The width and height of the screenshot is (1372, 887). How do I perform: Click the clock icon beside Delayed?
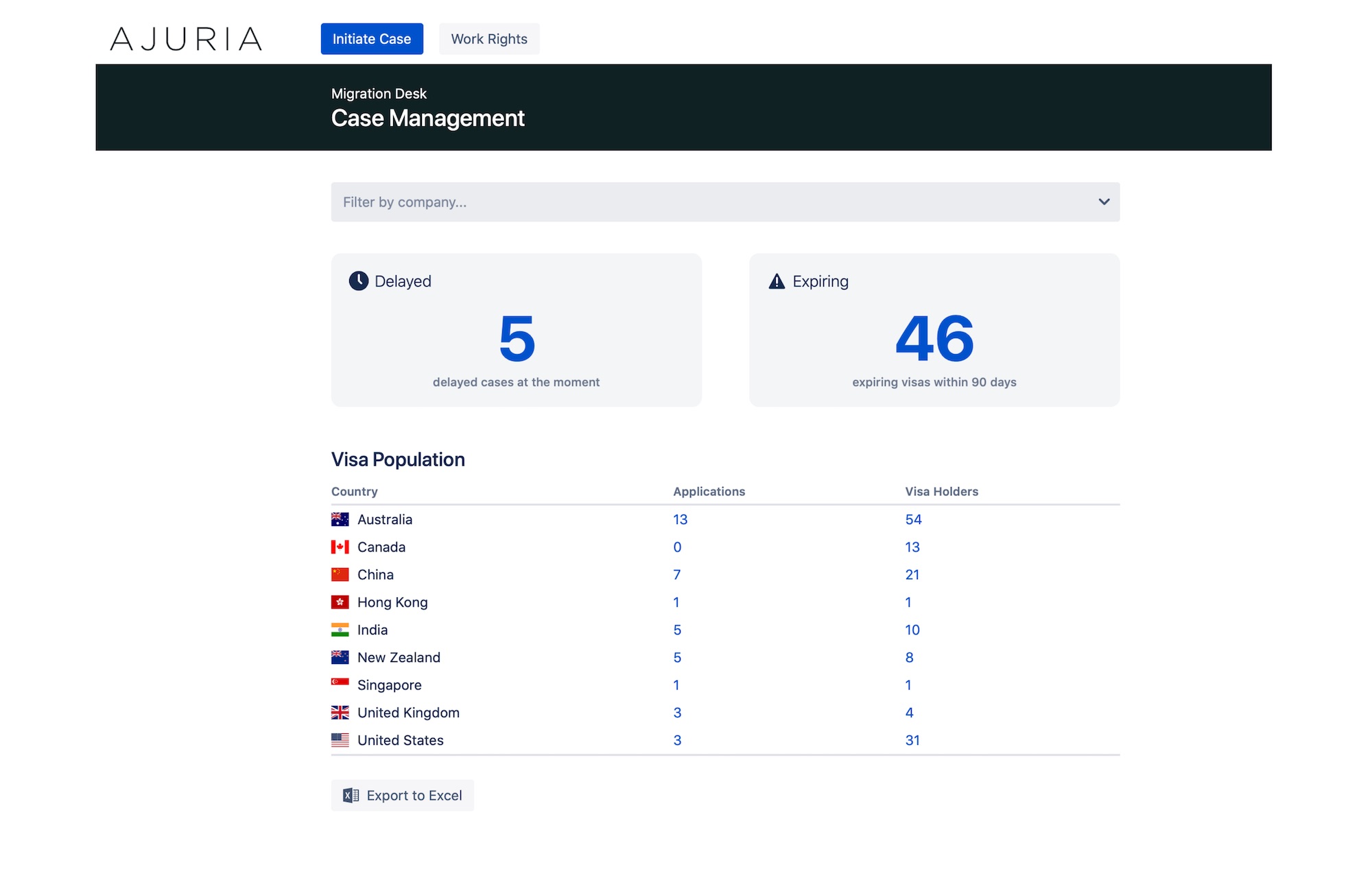358,281
